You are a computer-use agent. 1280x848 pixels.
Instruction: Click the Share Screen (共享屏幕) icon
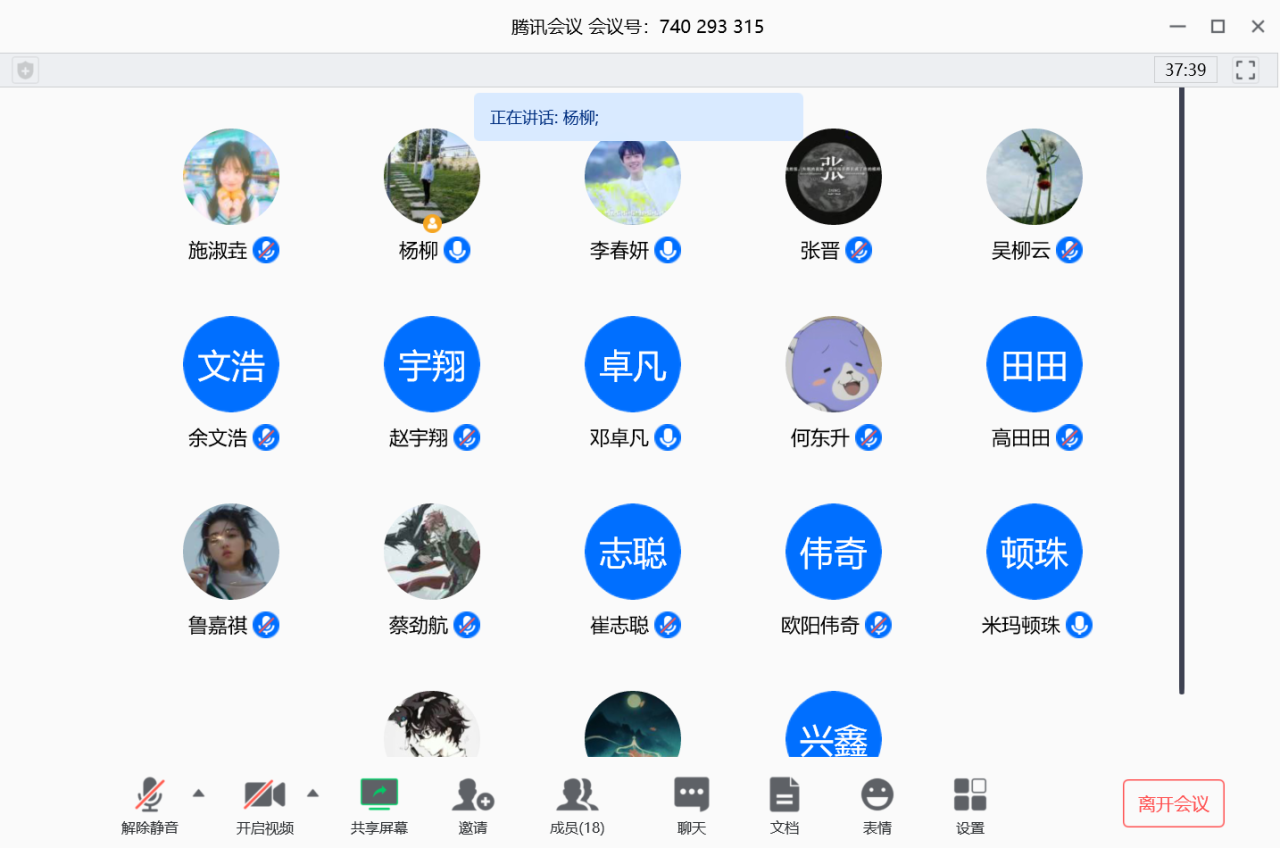379,795
